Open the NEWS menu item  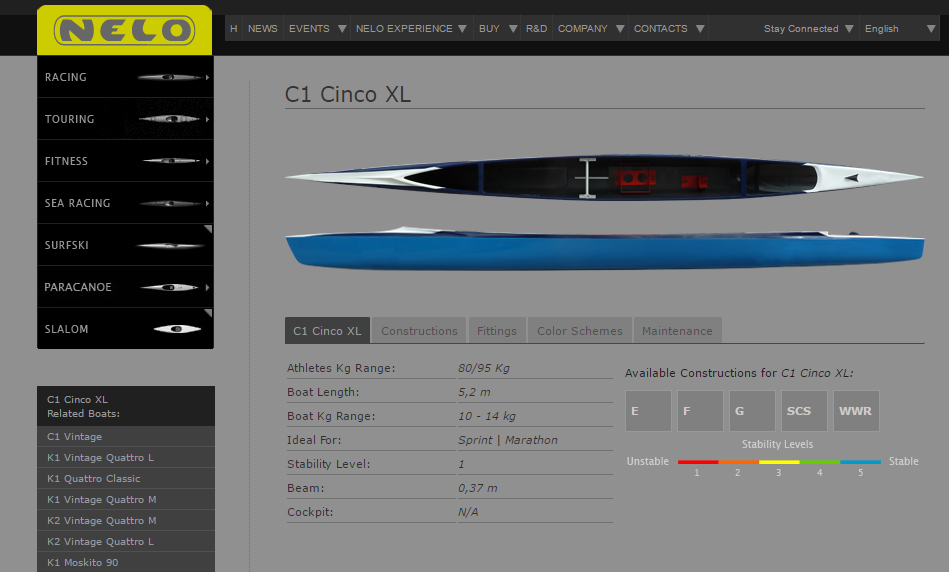tap(263, 28)
